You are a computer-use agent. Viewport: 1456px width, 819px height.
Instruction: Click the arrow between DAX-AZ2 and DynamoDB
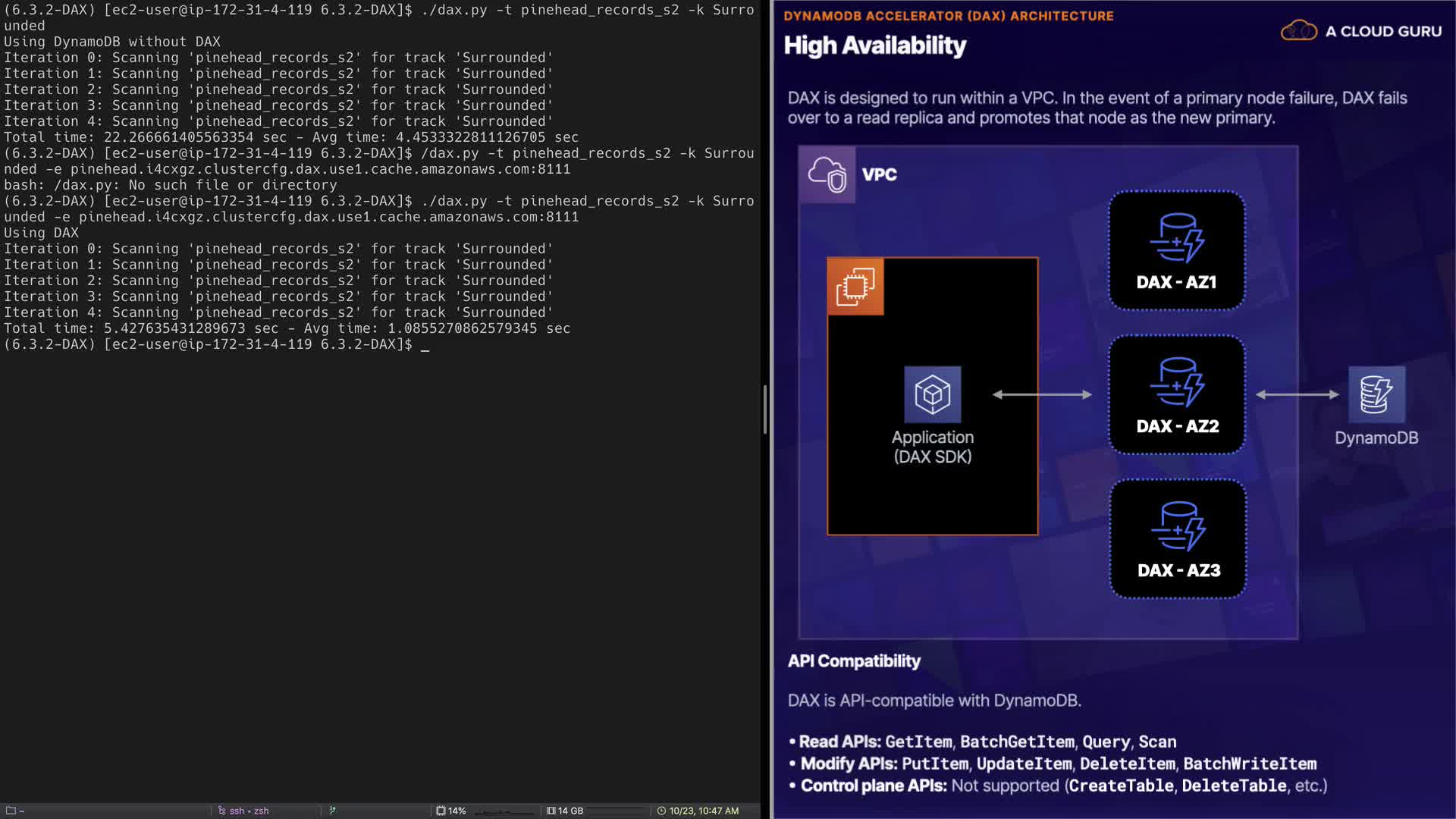tap(1297, 394)
